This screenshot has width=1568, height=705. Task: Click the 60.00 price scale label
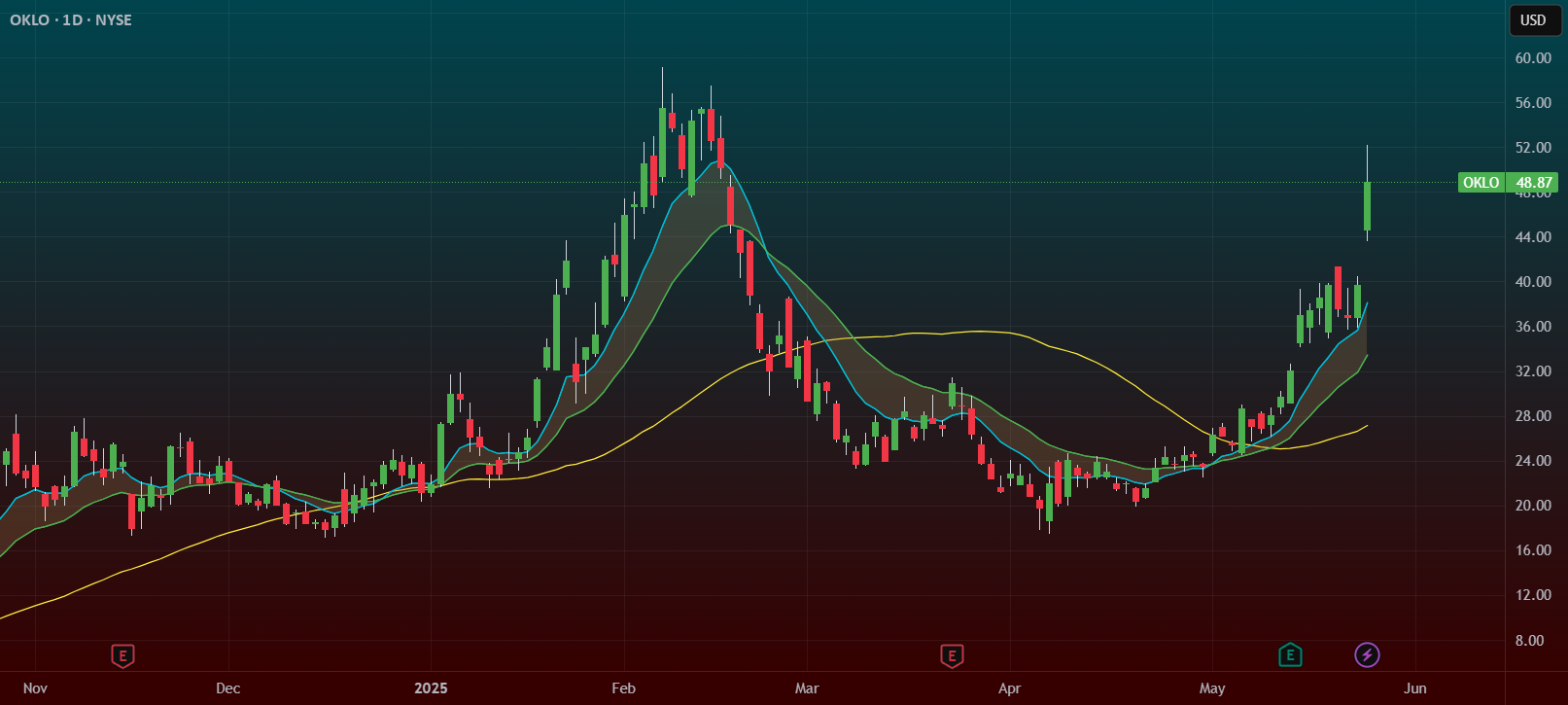(1533, 58)
